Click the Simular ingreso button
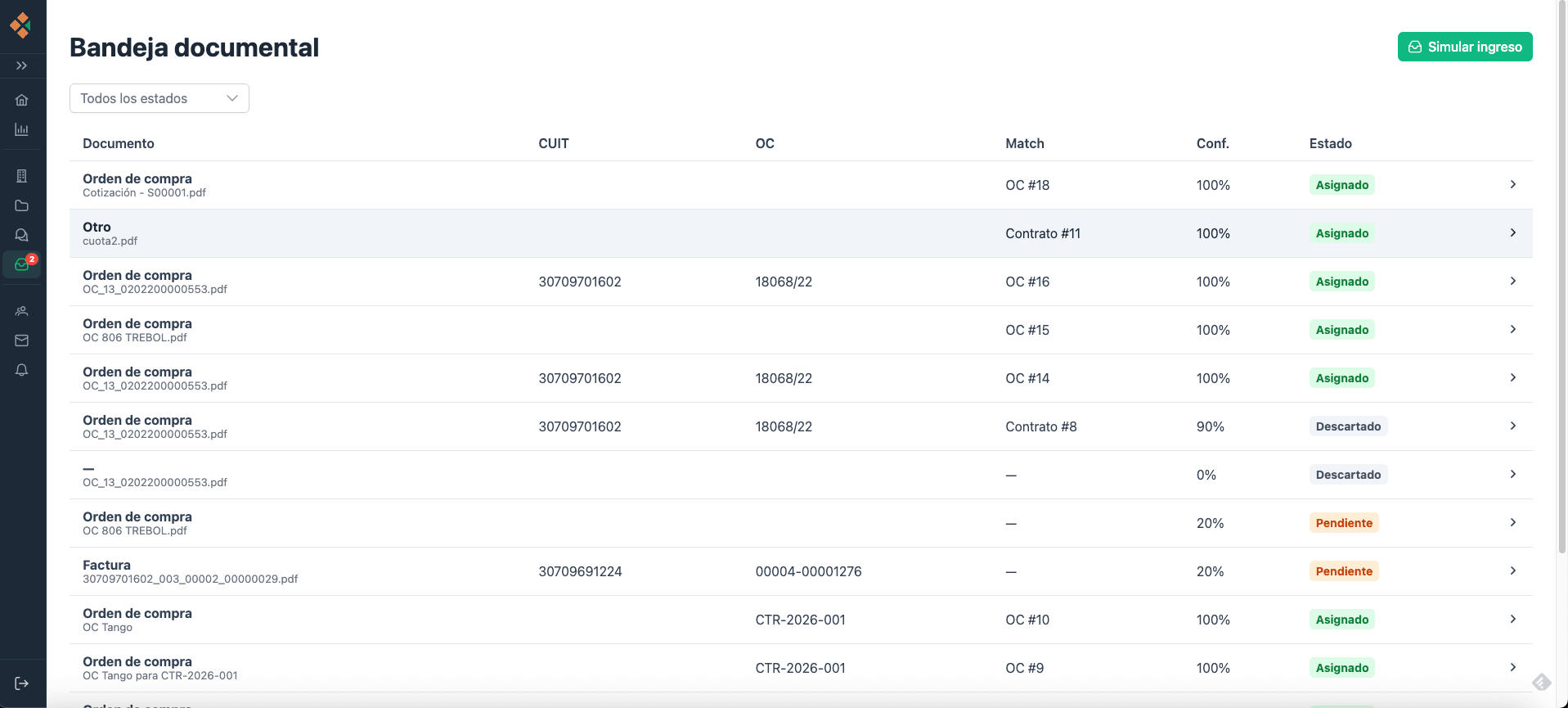 tap(1465, 47)
